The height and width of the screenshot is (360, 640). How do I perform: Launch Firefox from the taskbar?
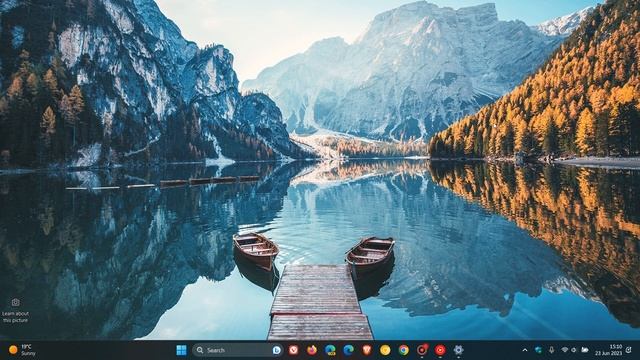coord(312,350)
